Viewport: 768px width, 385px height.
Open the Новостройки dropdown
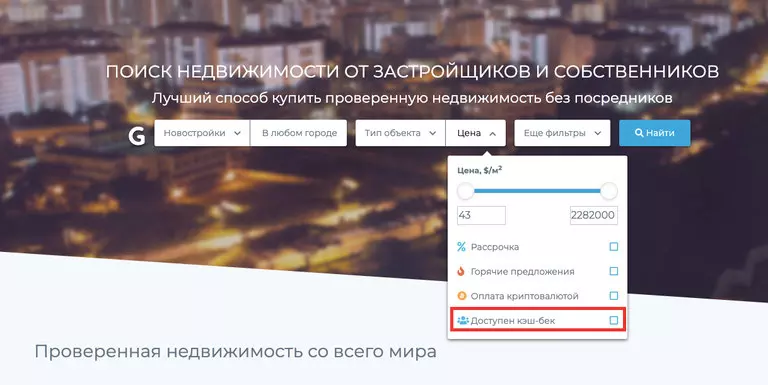202,133
